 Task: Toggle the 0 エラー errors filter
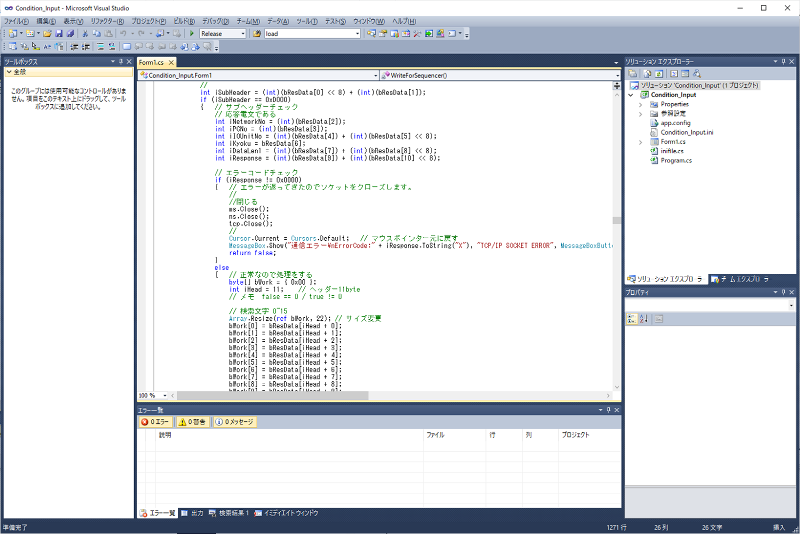click(x=156, y=422)
